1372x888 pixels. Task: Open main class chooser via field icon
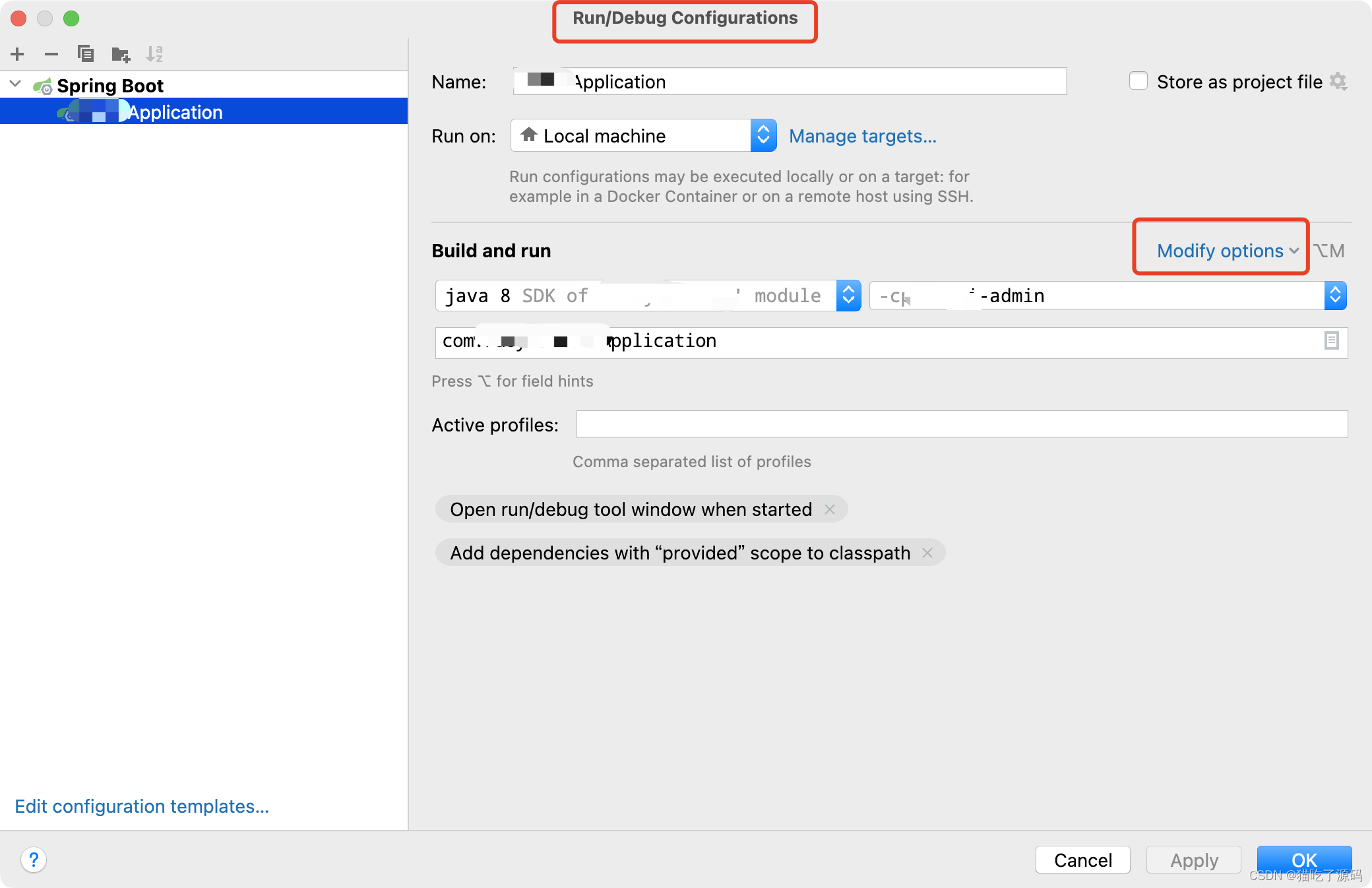pyautogui.click(x=1332, y=341)
